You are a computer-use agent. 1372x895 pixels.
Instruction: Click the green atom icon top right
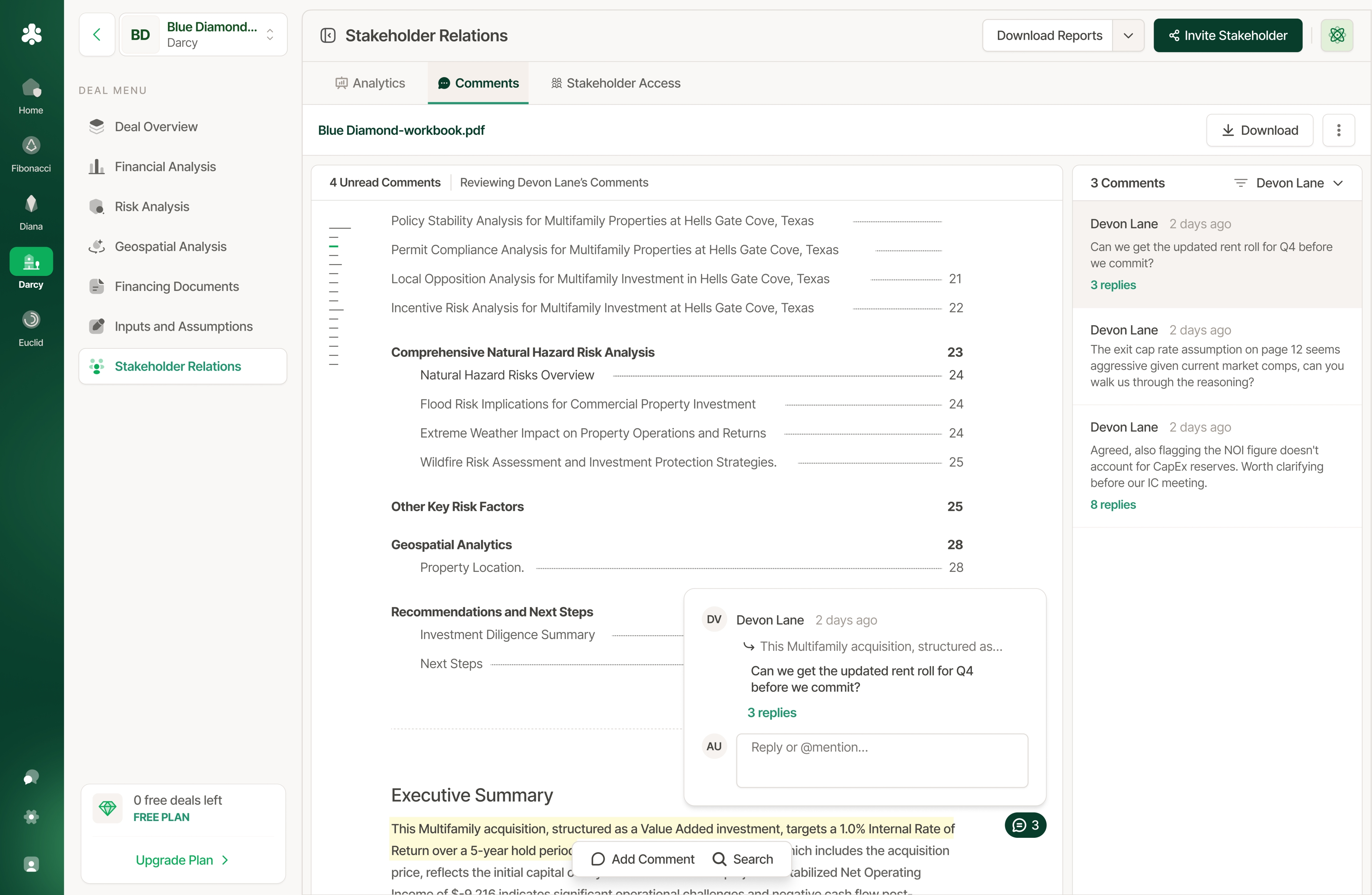click(1337, 36)
